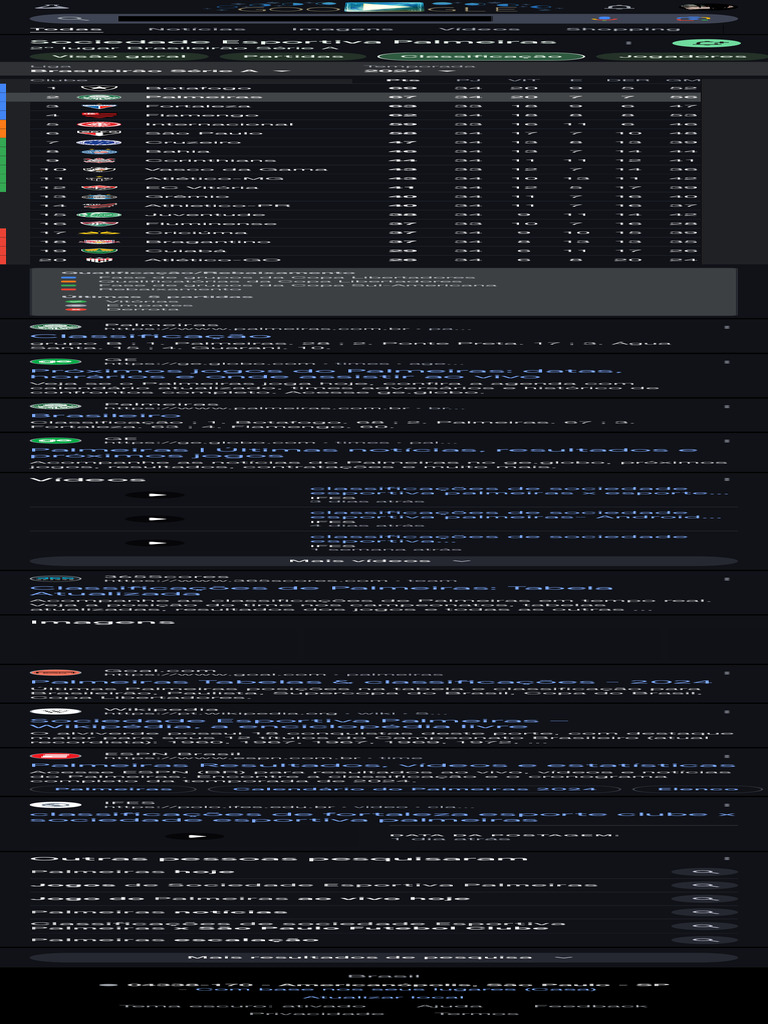Click the 'Privacidade' footer link
This screenshot has height=1024, width=768.
pos(316,1014)
